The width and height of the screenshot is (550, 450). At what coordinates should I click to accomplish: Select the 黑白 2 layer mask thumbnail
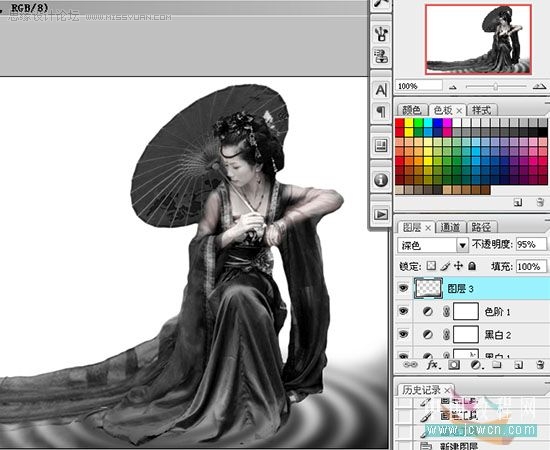(466, 334)
